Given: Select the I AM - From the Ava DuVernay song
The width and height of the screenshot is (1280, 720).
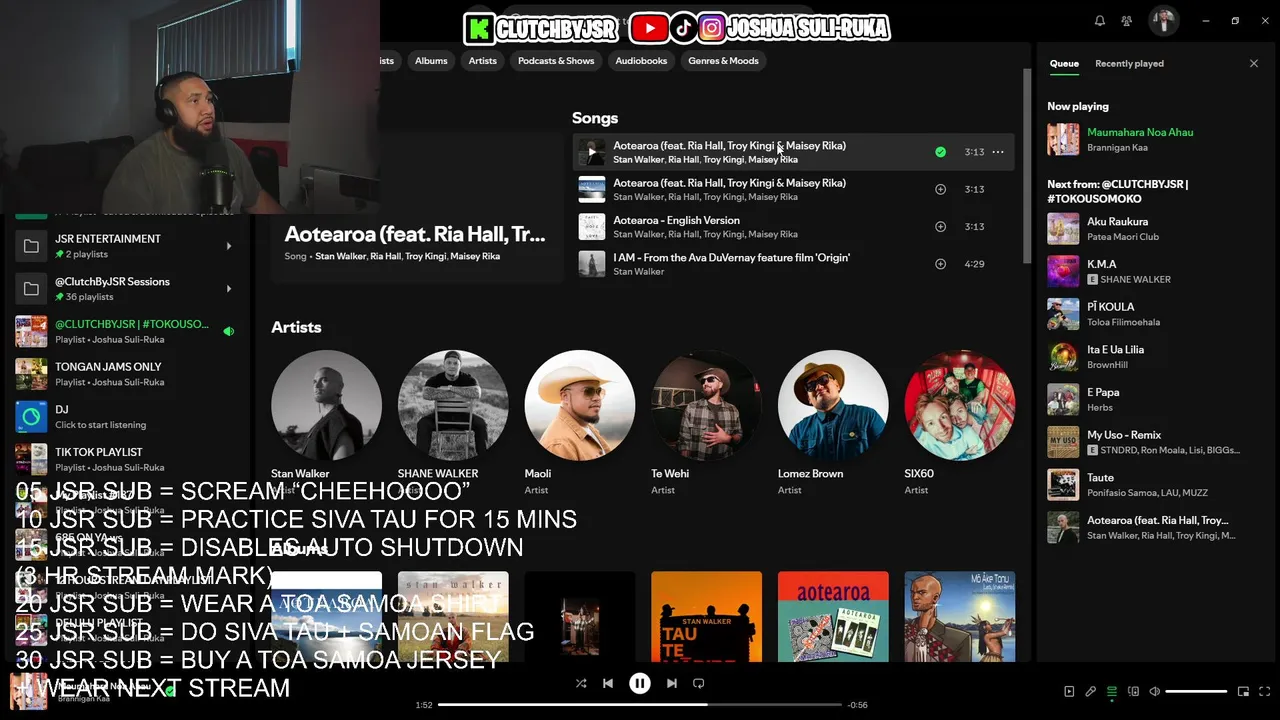Looking at the screenshot, I should point(731,258).
